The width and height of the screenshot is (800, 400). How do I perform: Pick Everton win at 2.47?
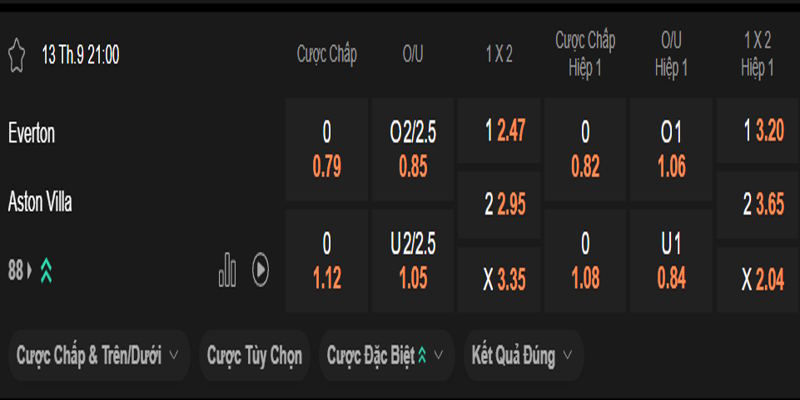(498, 130)
